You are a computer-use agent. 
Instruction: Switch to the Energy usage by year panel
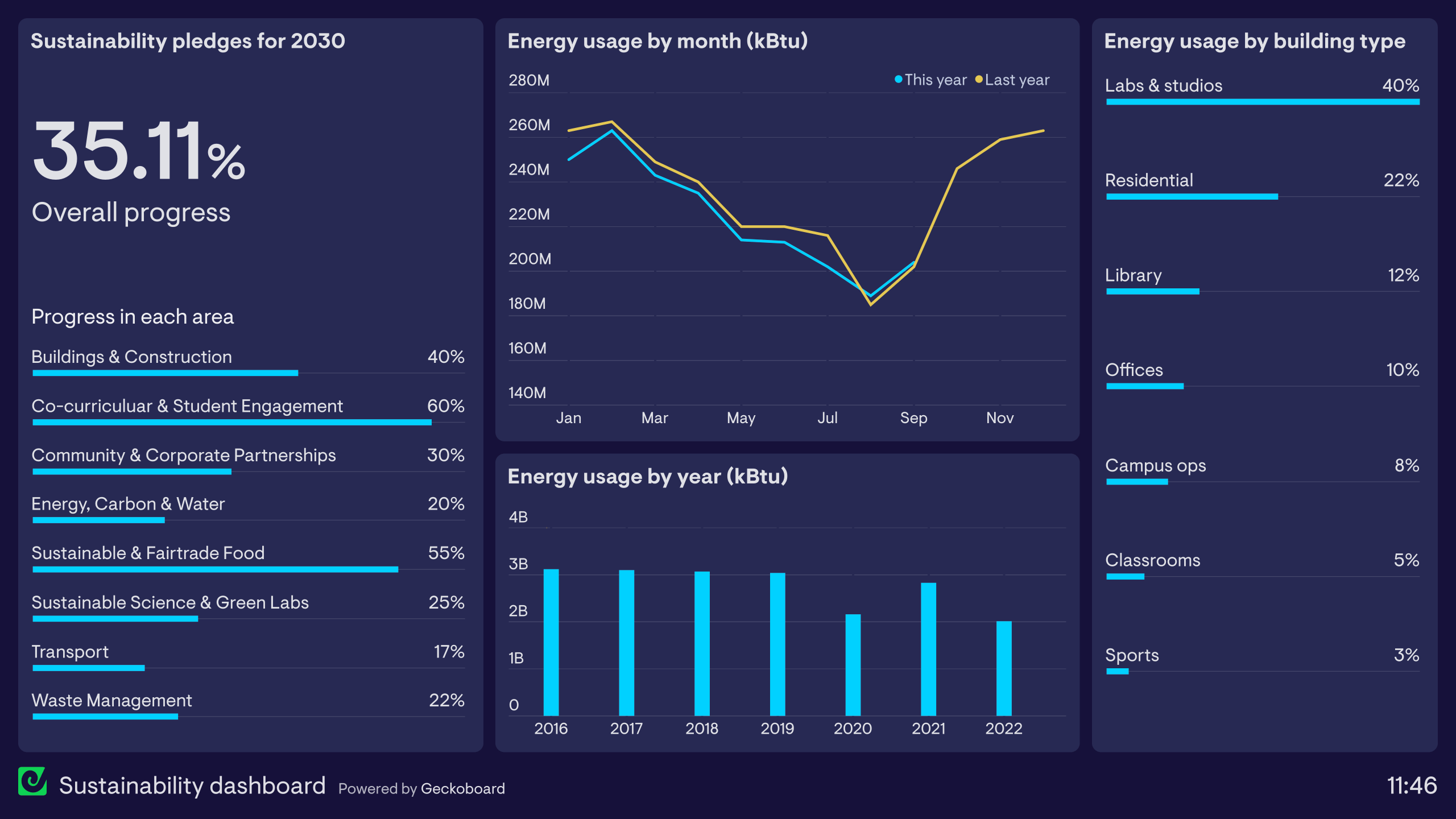click(x=648, y=477)
